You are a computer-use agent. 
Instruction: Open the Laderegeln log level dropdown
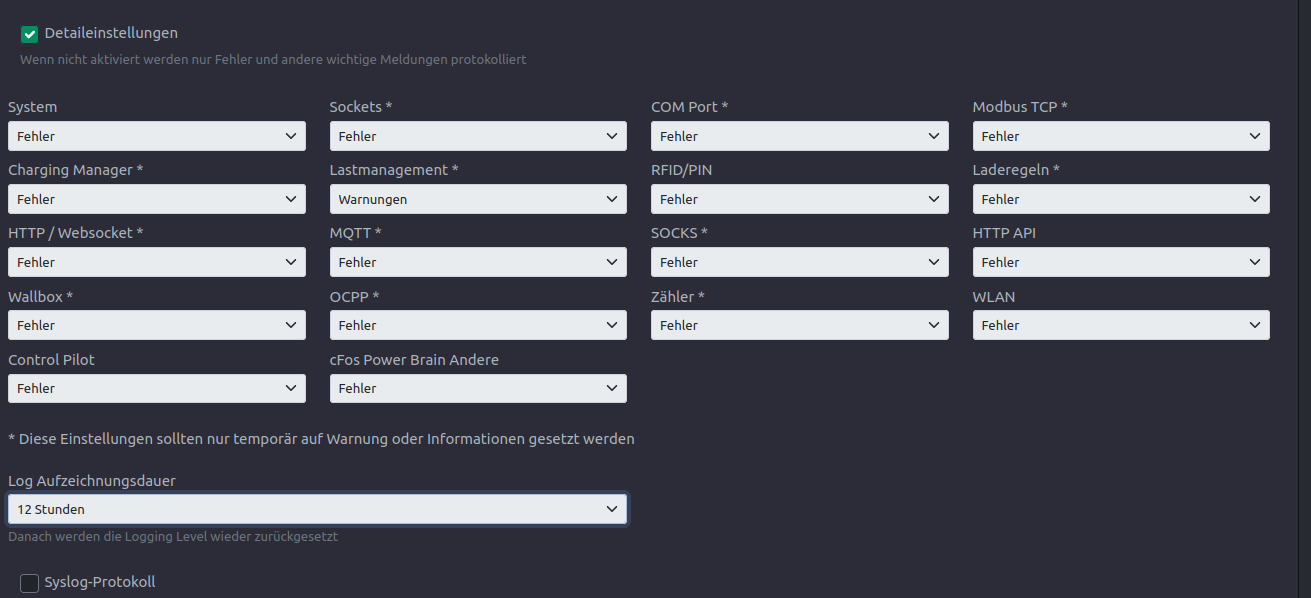tap(1121, 199)
